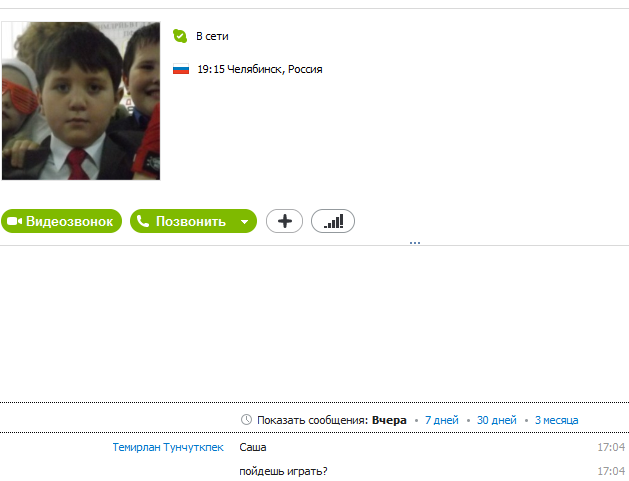Open sender name Темирлан Тунчуткпек

tap(168, 447)
